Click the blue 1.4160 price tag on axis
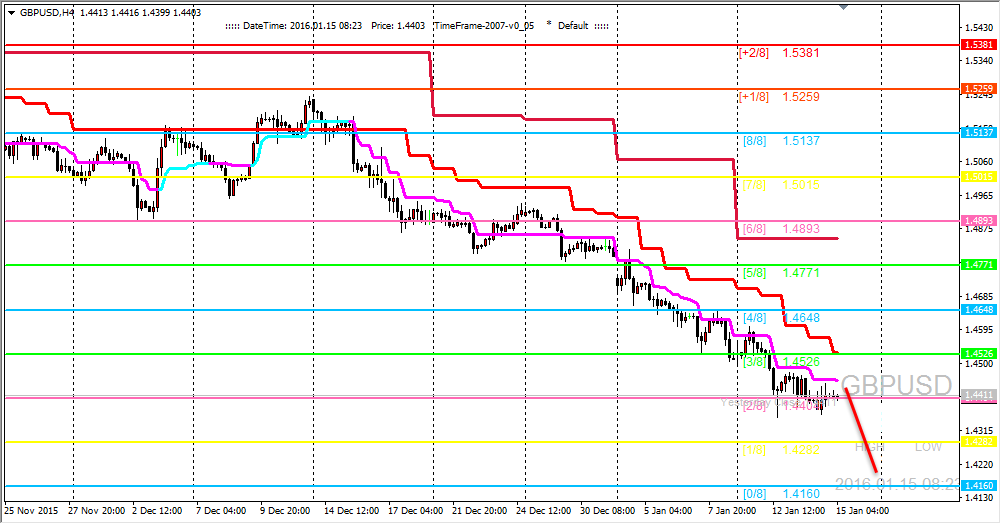 979,486
